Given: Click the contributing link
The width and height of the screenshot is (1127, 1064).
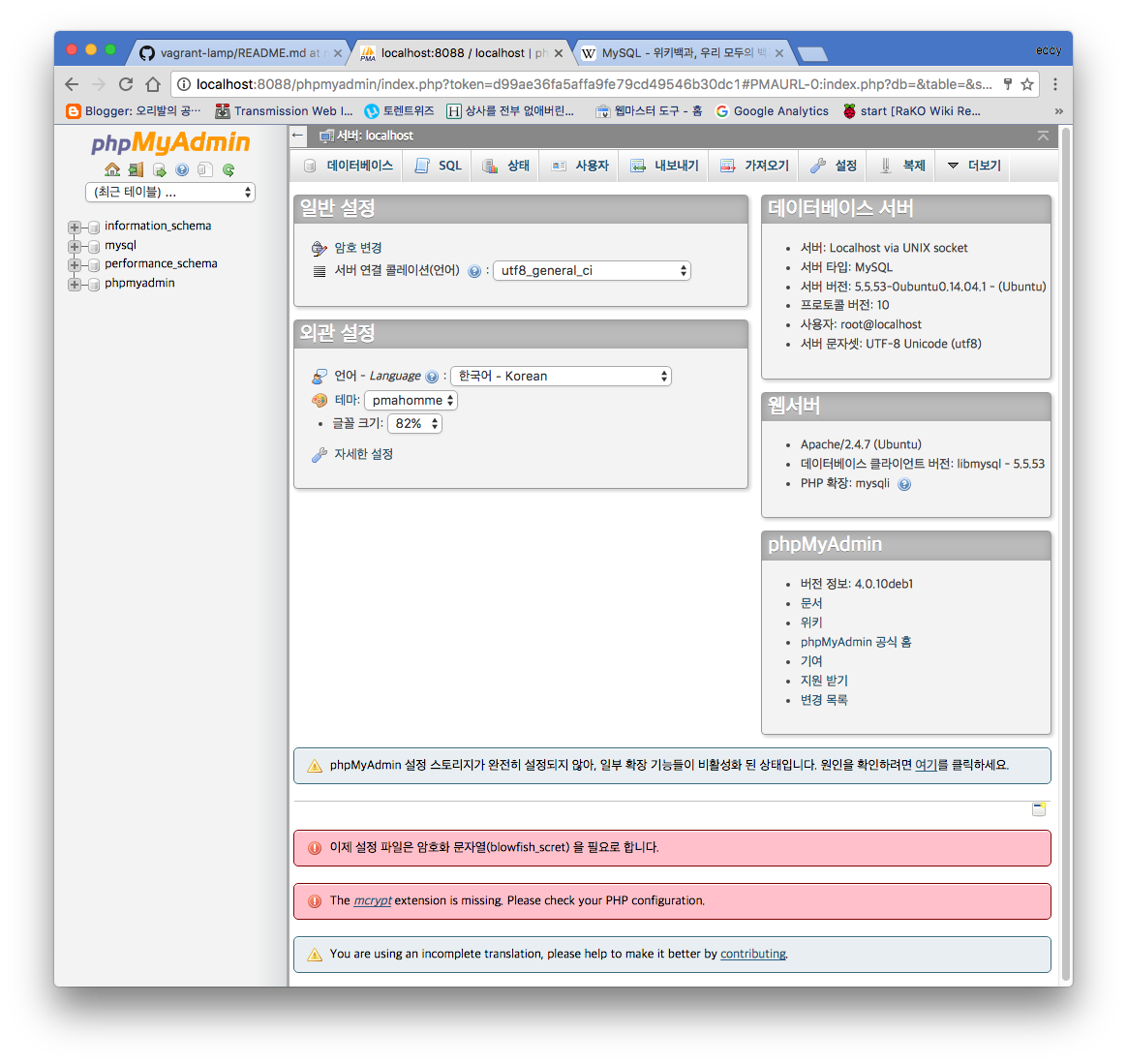Looking at the screenshot, I should click(752, 954).
